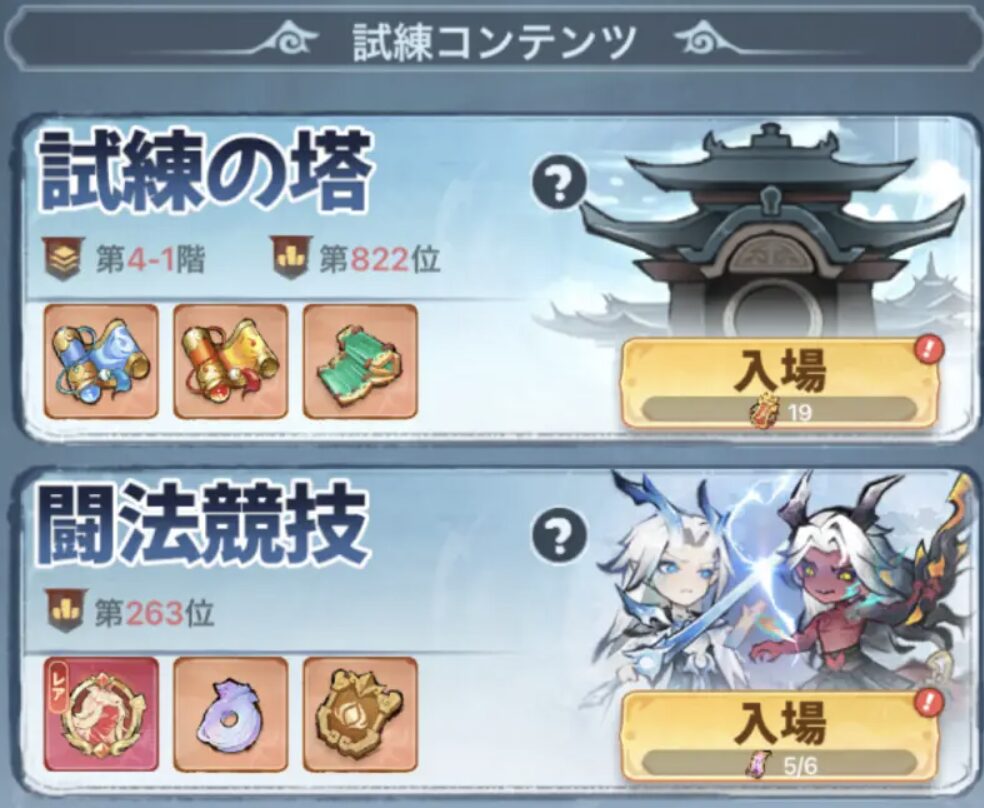Screen dimensions: 984x808
Task: Tap the bronze badge reward icon
Action: pyautogui.click(x=360, y=714)
